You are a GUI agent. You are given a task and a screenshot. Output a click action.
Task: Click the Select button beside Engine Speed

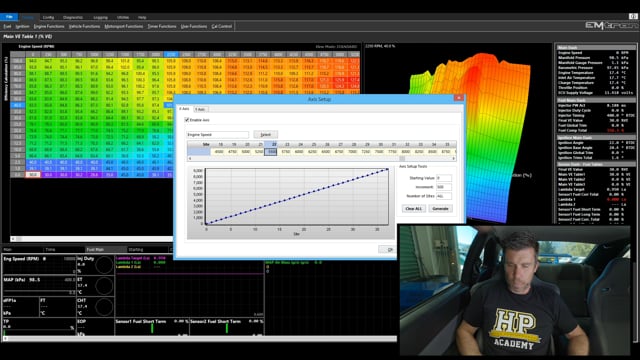coord(265,134)
